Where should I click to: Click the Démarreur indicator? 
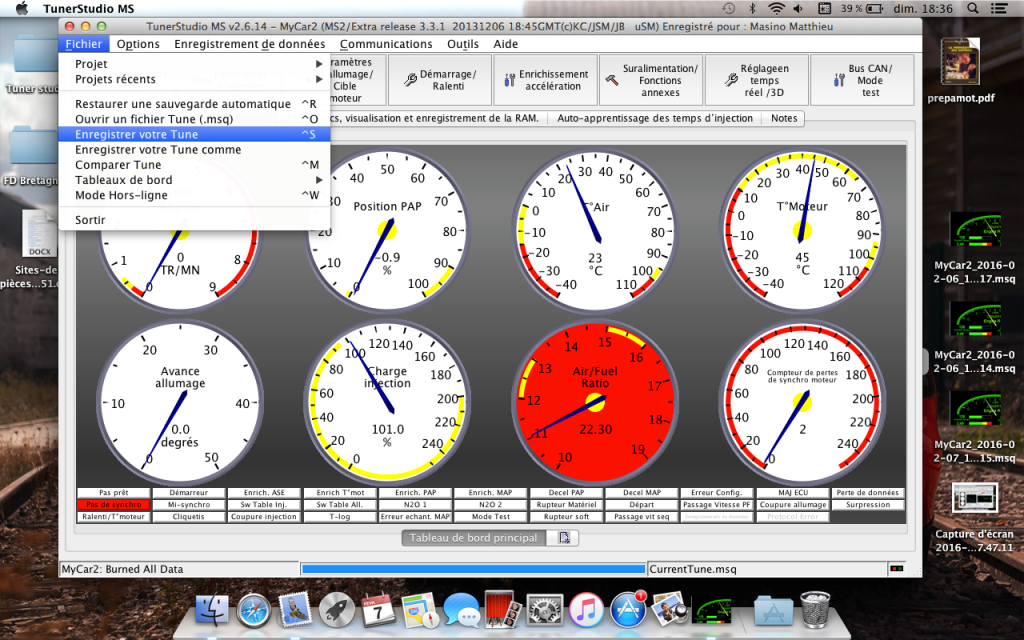tap(189, 492)
